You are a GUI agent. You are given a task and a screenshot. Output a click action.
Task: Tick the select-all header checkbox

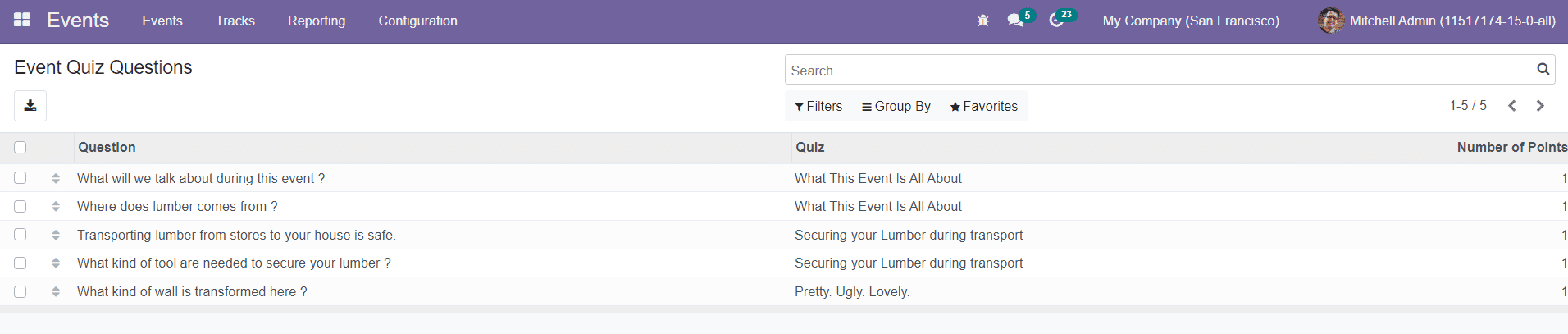[x=21, y=148]
